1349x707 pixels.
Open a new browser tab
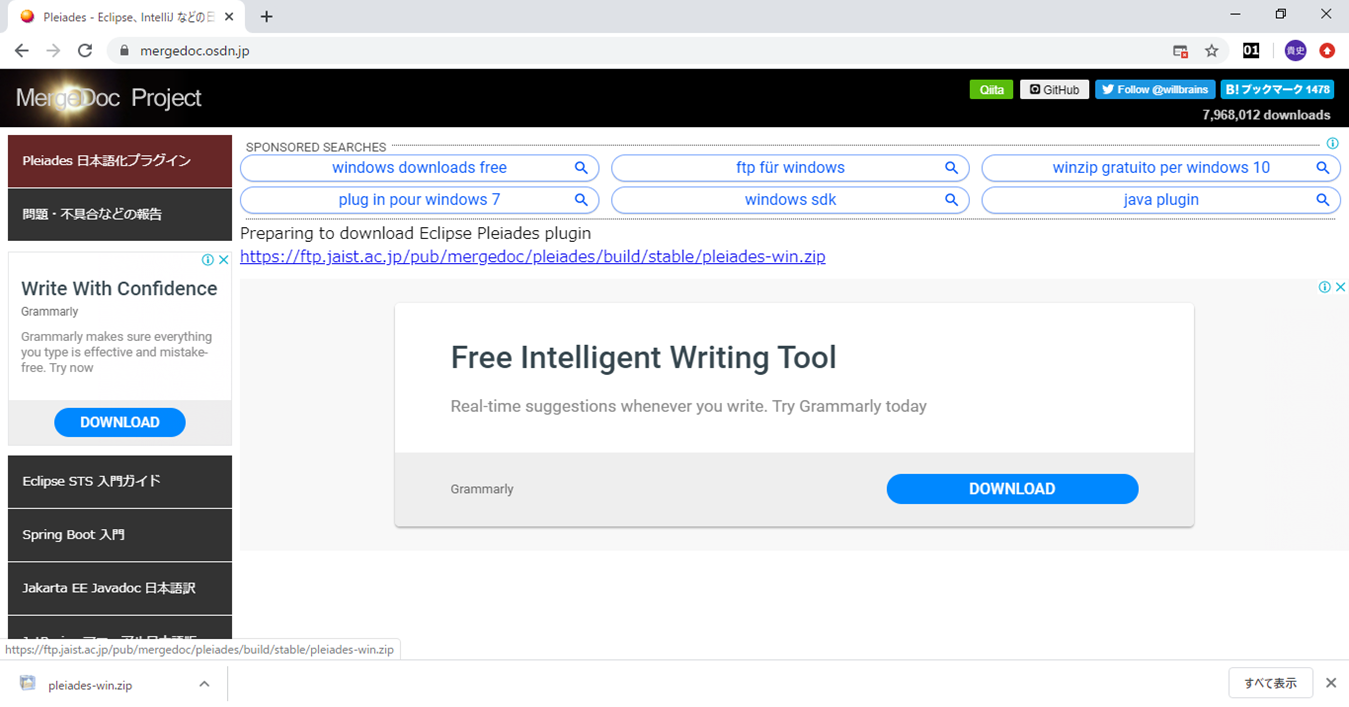(266, 16)
